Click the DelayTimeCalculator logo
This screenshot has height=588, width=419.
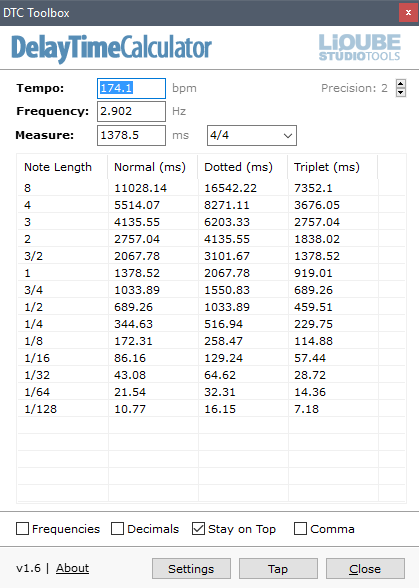click(x=111, y=48)
